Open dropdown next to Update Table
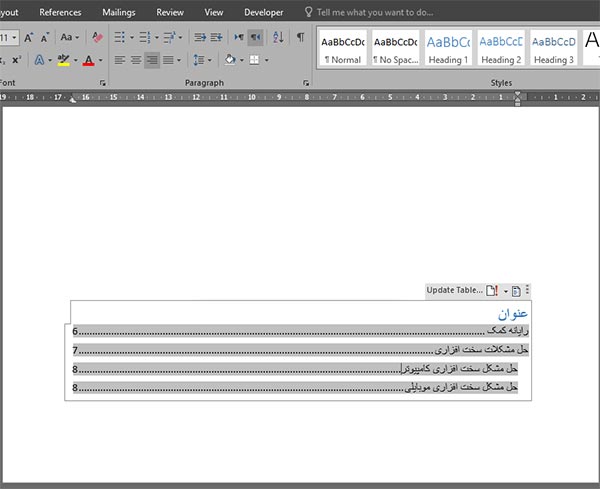This screenshot has height=489, width=600. point(505,291)
